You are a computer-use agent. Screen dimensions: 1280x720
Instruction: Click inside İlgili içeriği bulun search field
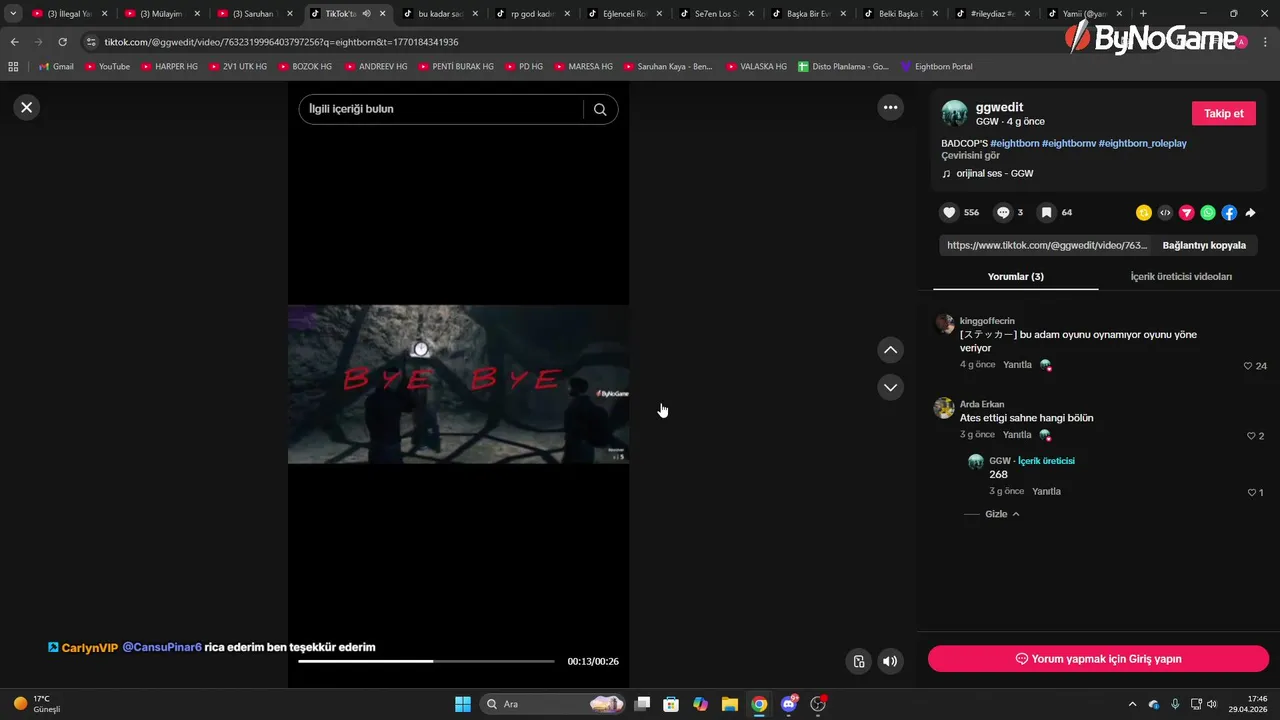coord(442,109)
